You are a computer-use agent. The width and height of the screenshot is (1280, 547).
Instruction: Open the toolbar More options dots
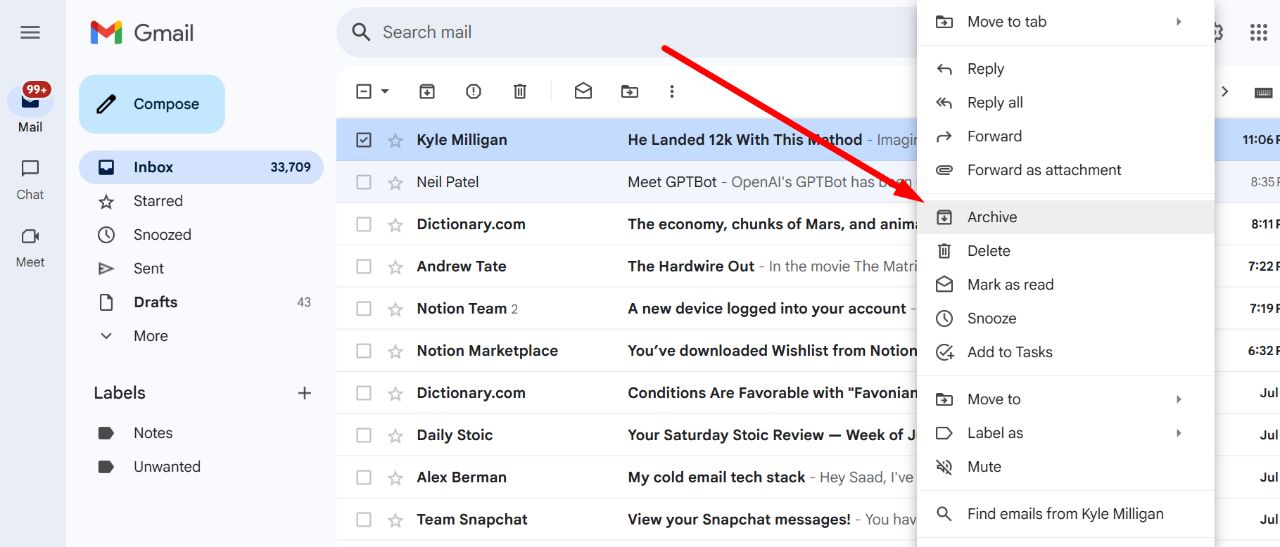click(672, 91)
